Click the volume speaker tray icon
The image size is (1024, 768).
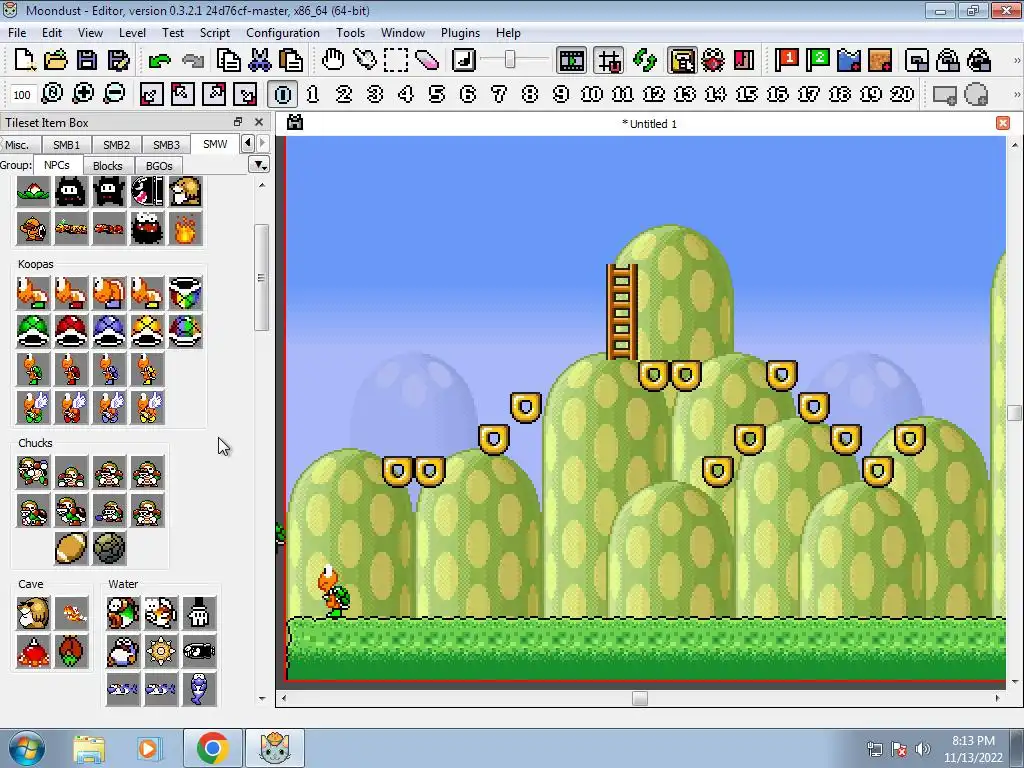(922, 749)
